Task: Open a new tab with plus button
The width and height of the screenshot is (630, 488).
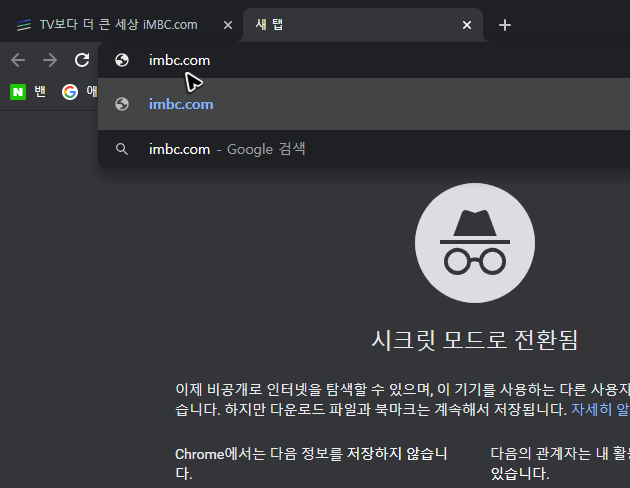Action: pos(505,25)
